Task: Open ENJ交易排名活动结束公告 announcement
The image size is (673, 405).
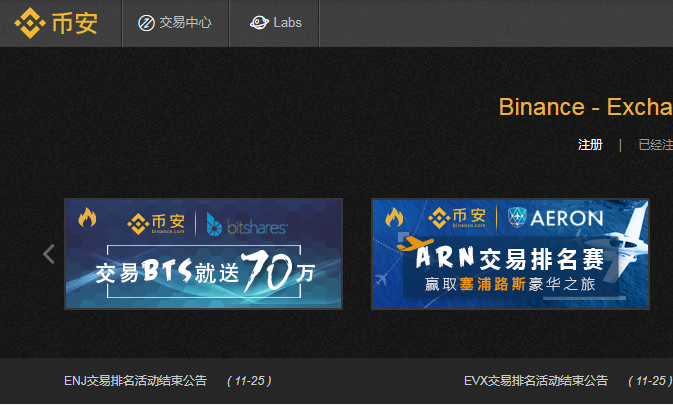Action: pos(136,381)
